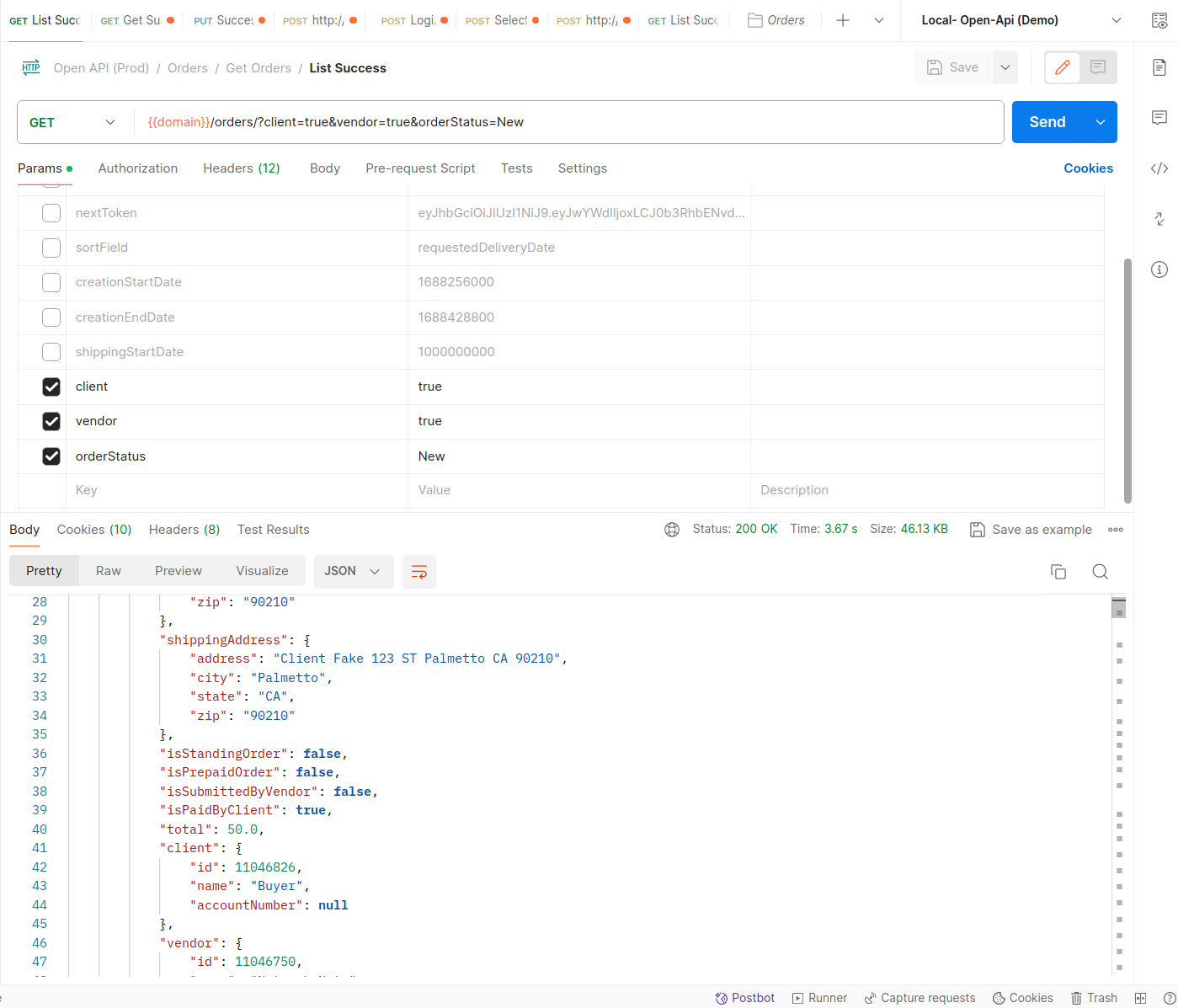
Task: Search within the response body
Action: [x=1100, y=572]
